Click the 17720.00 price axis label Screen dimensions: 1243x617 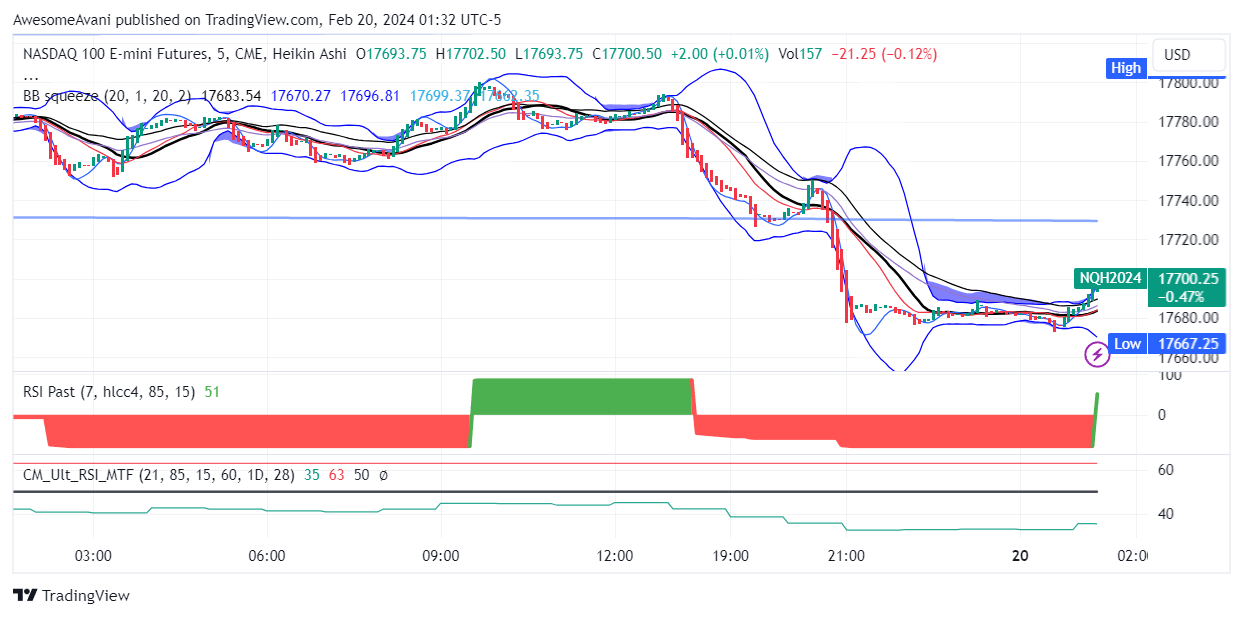(1188, 240)
